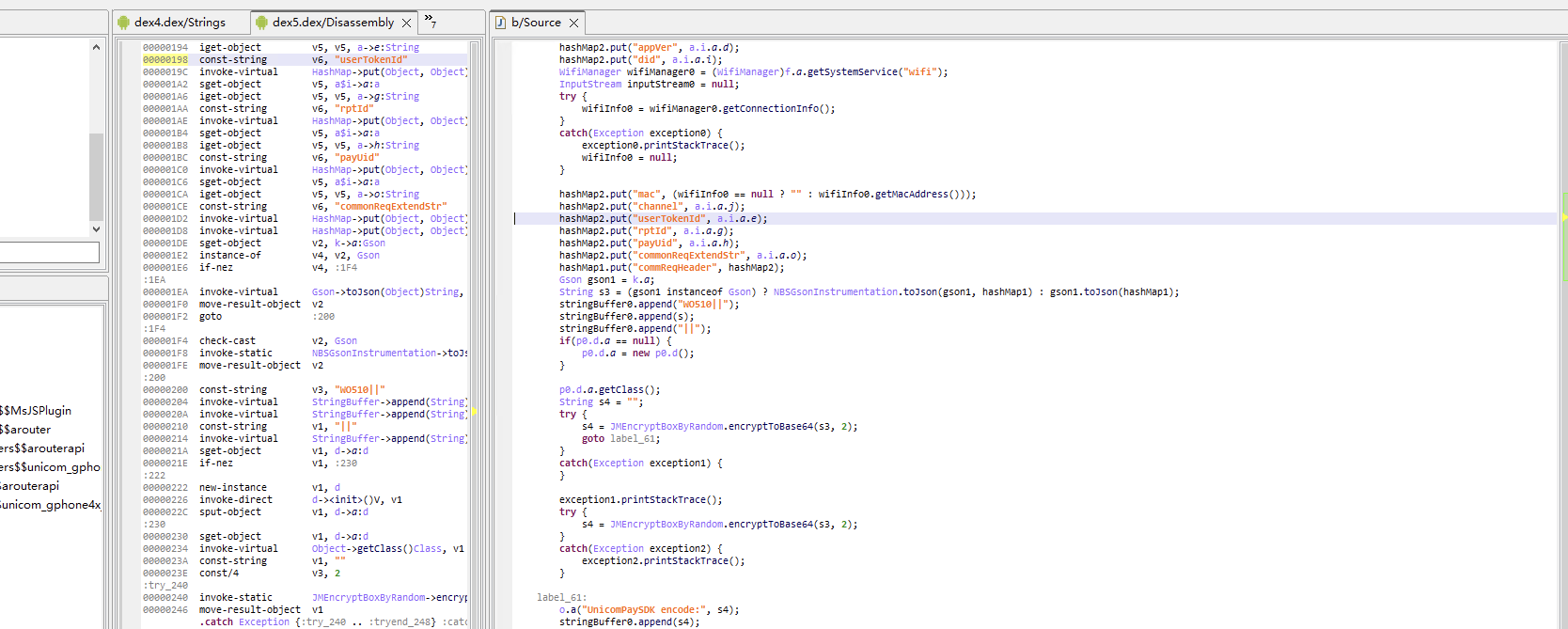Click the Java file icon on b/Source tab
The height and width of the screenshot is (629, 1568).
pos(500,23)
